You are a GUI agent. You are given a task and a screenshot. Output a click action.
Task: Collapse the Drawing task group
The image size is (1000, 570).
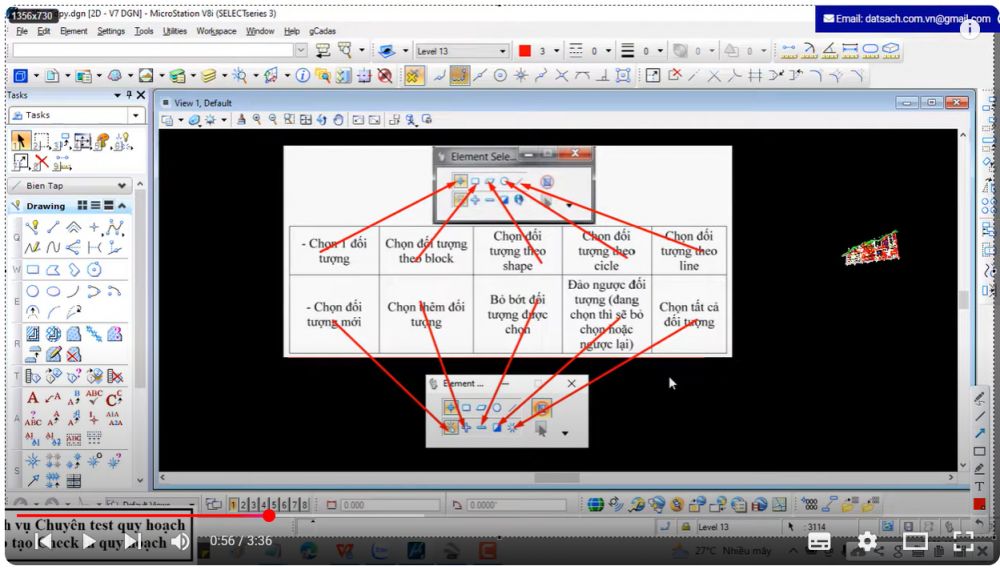coord(122,206)
